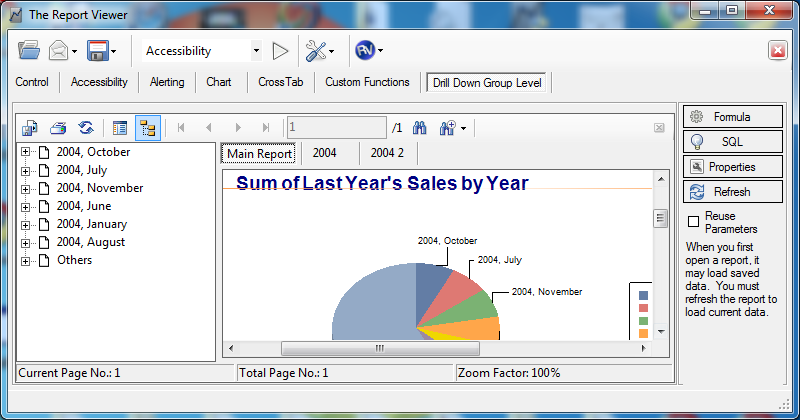
Task: Expand the 2004, October tree node
Action: [x=25, y=152]
